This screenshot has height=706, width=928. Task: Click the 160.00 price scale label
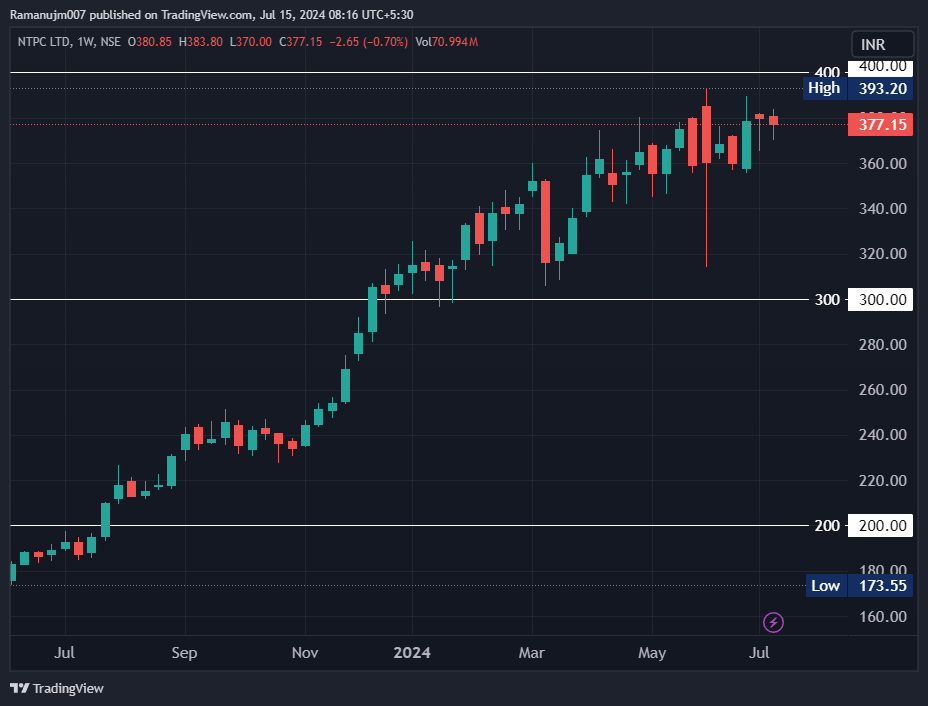coord(882,616)
